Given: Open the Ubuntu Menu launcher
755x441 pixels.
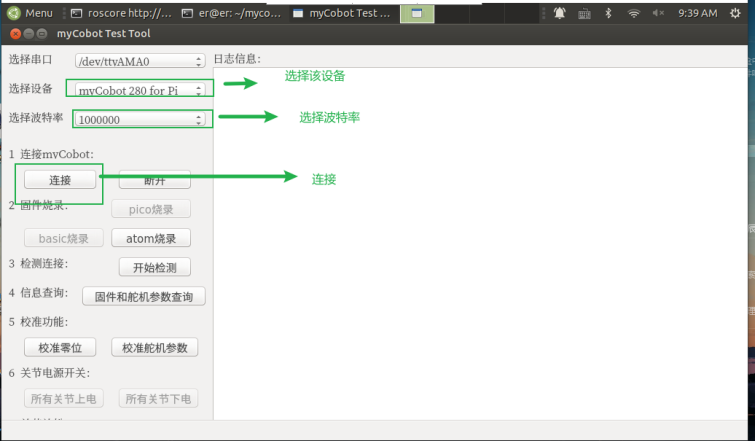Looking at the screenshot, I should click(x=30, y=13).
